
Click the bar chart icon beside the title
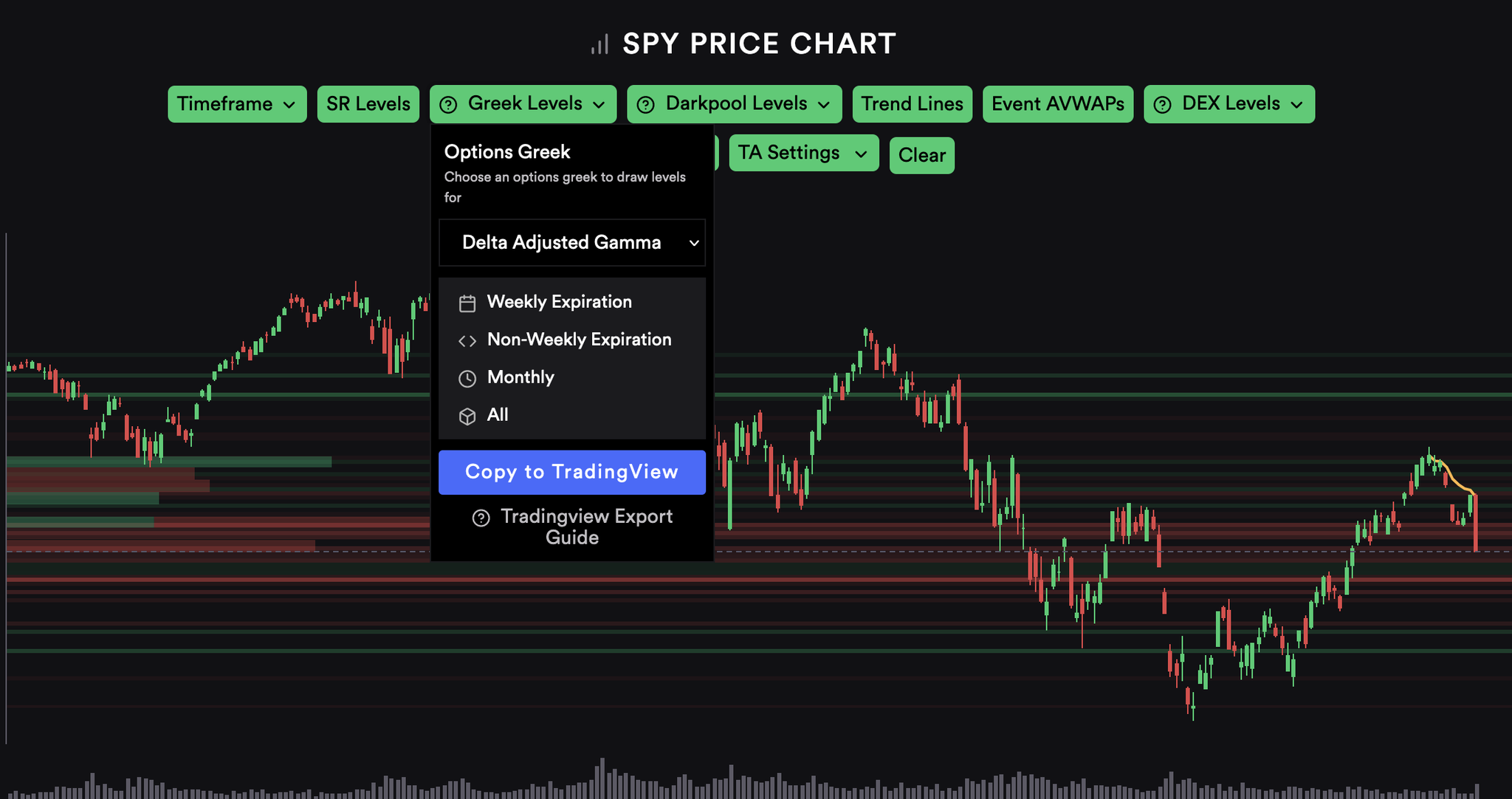point(600,45)
